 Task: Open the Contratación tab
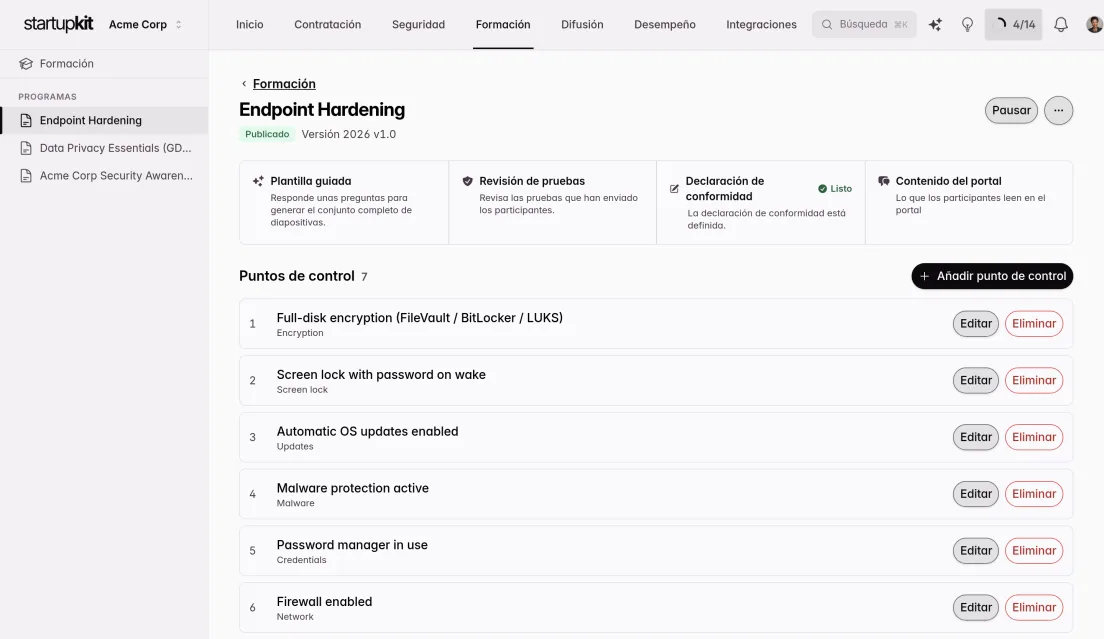coord(327,24)
